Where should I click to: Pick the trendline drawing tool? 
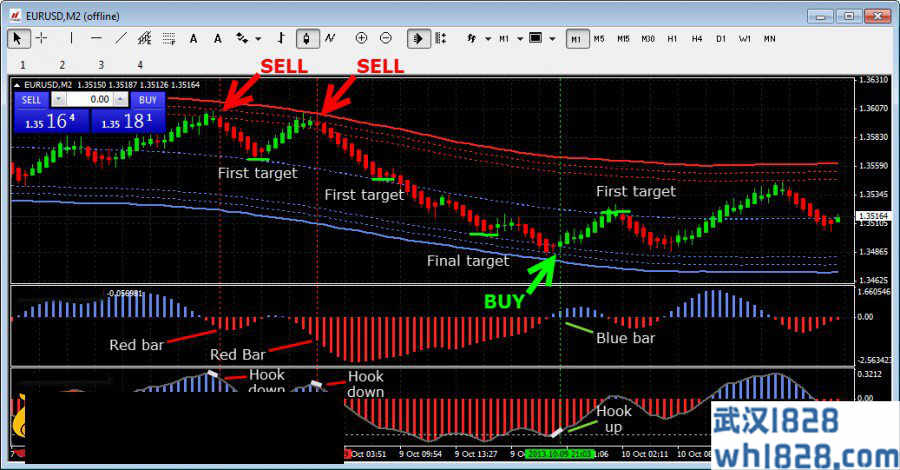coord(121,38)
